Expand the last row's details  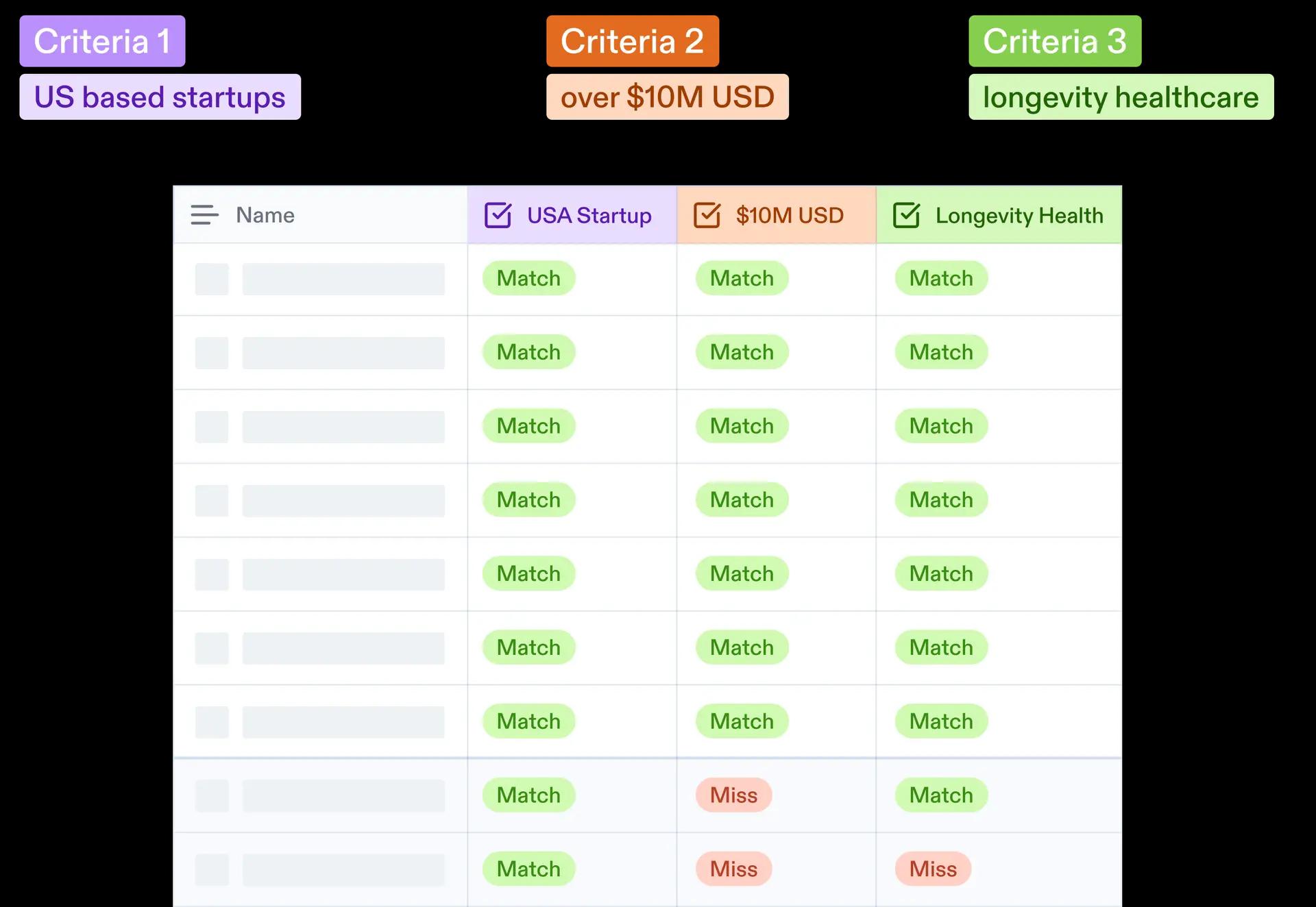pos(212,869)
